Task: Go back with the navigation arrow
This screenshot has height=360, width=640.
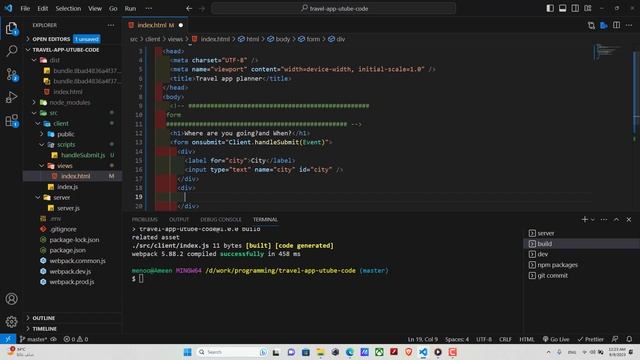Action: [x=189, y=8]
